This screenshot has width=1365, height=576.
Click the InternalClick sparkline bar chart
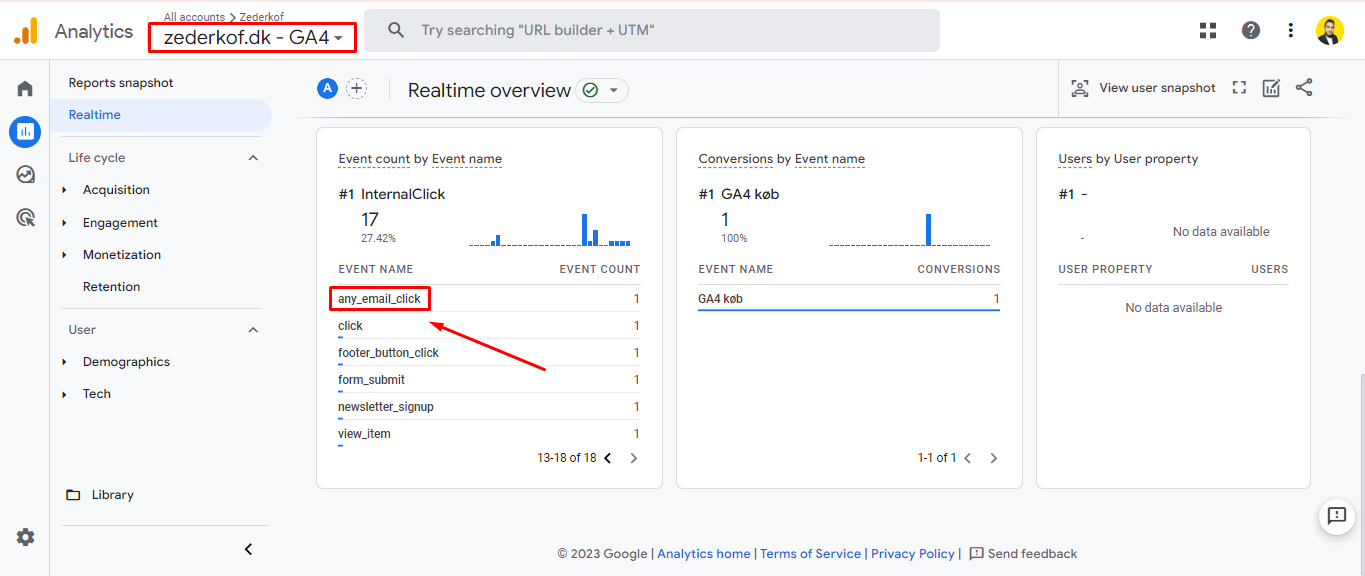coord(550,229)
